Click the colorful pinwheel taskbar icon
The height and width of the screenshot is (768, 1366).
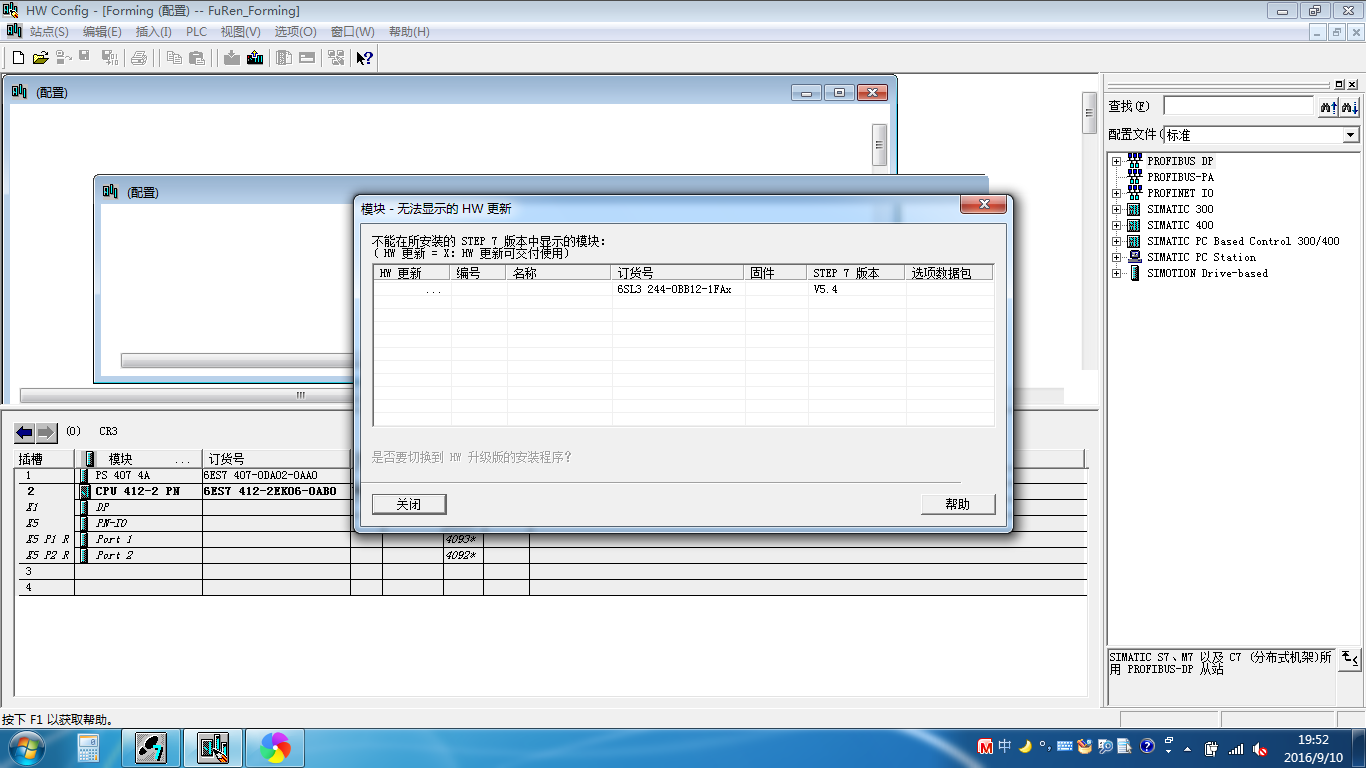274,748
